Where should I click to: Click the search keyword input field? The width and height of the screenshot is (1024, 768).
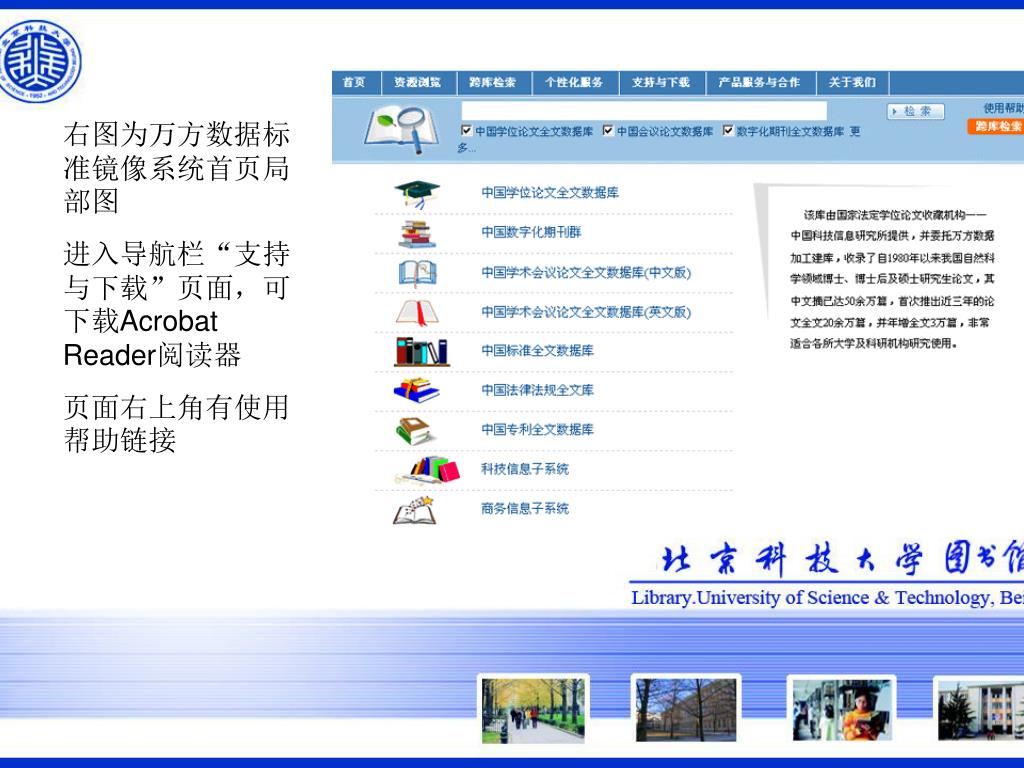(644, 110)
